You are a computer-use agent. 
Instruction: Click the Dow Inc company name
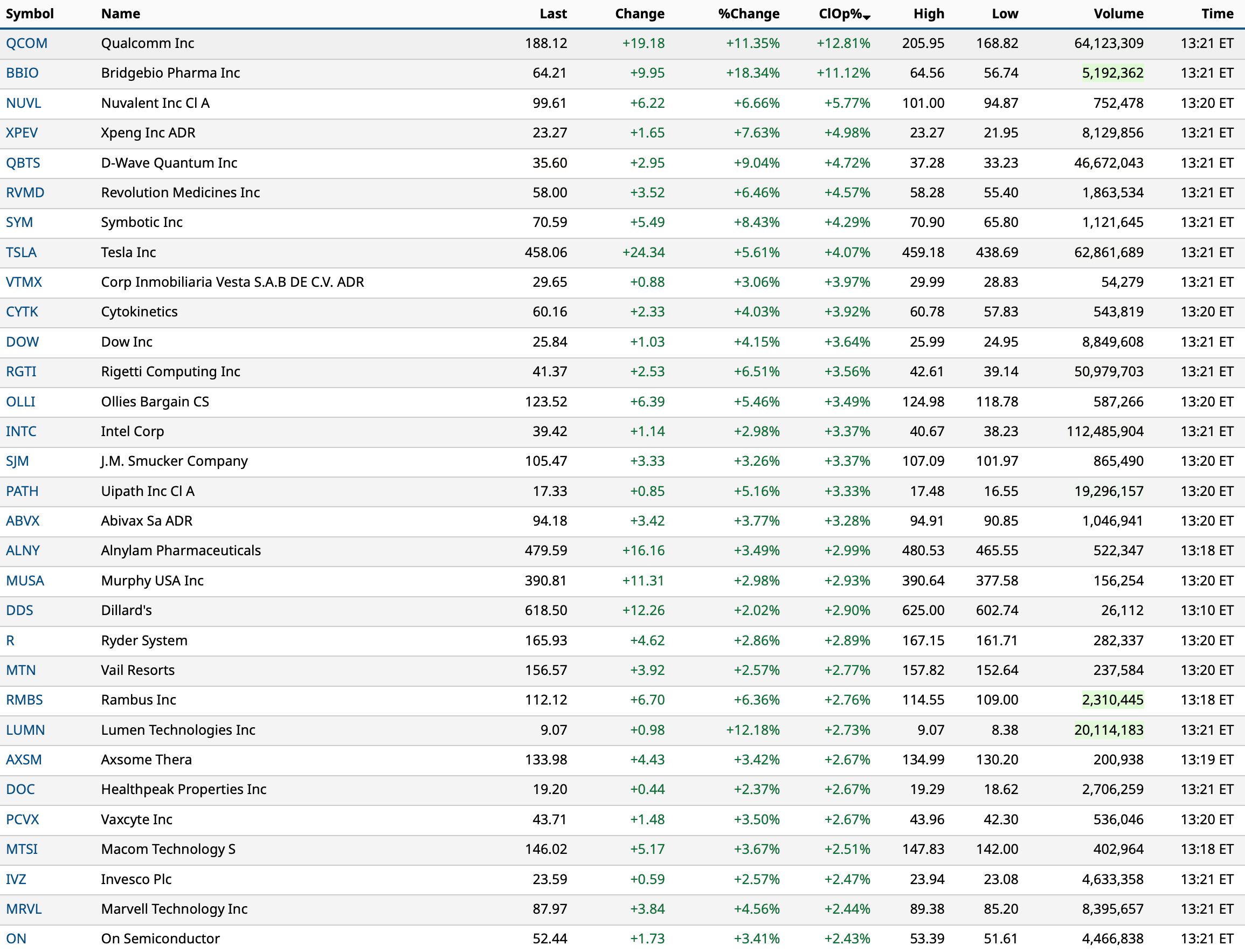[x=126, y=342]
